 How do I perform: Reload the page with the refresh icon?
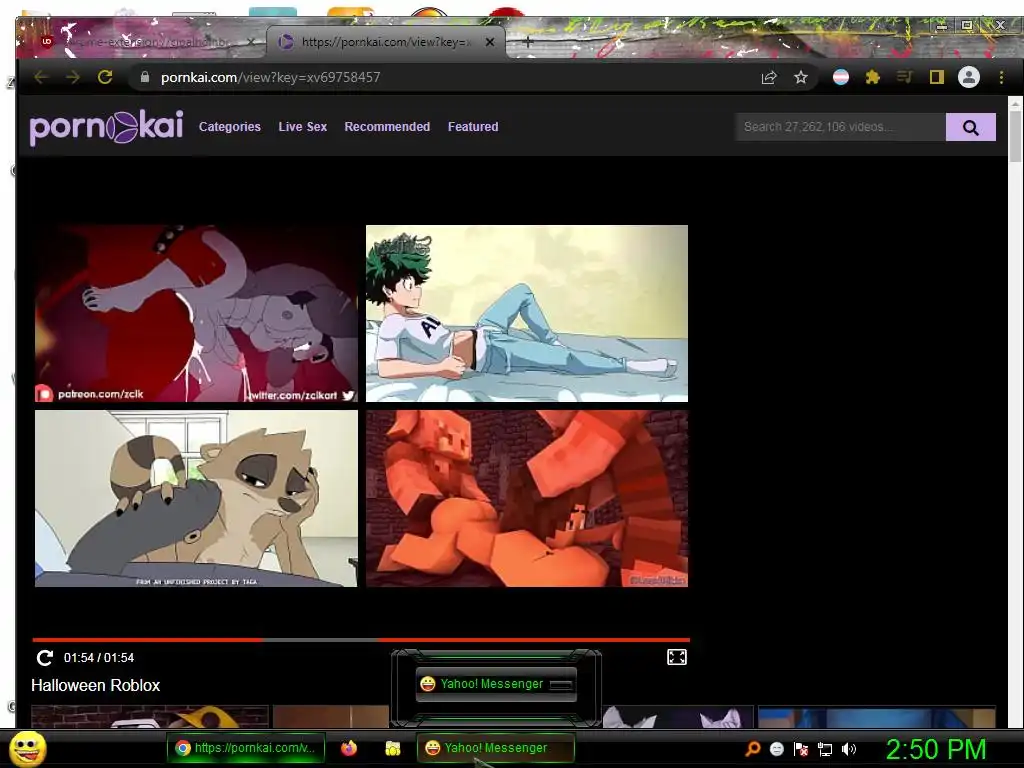click(x=105, y=77)
